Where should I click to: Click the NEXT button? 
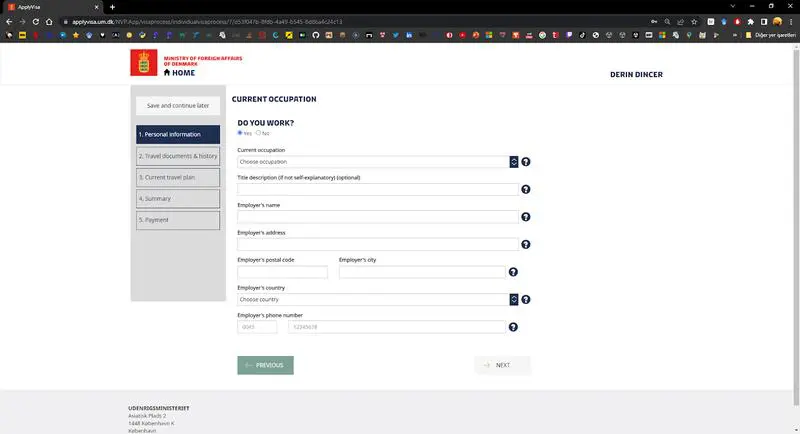point(503,365)
